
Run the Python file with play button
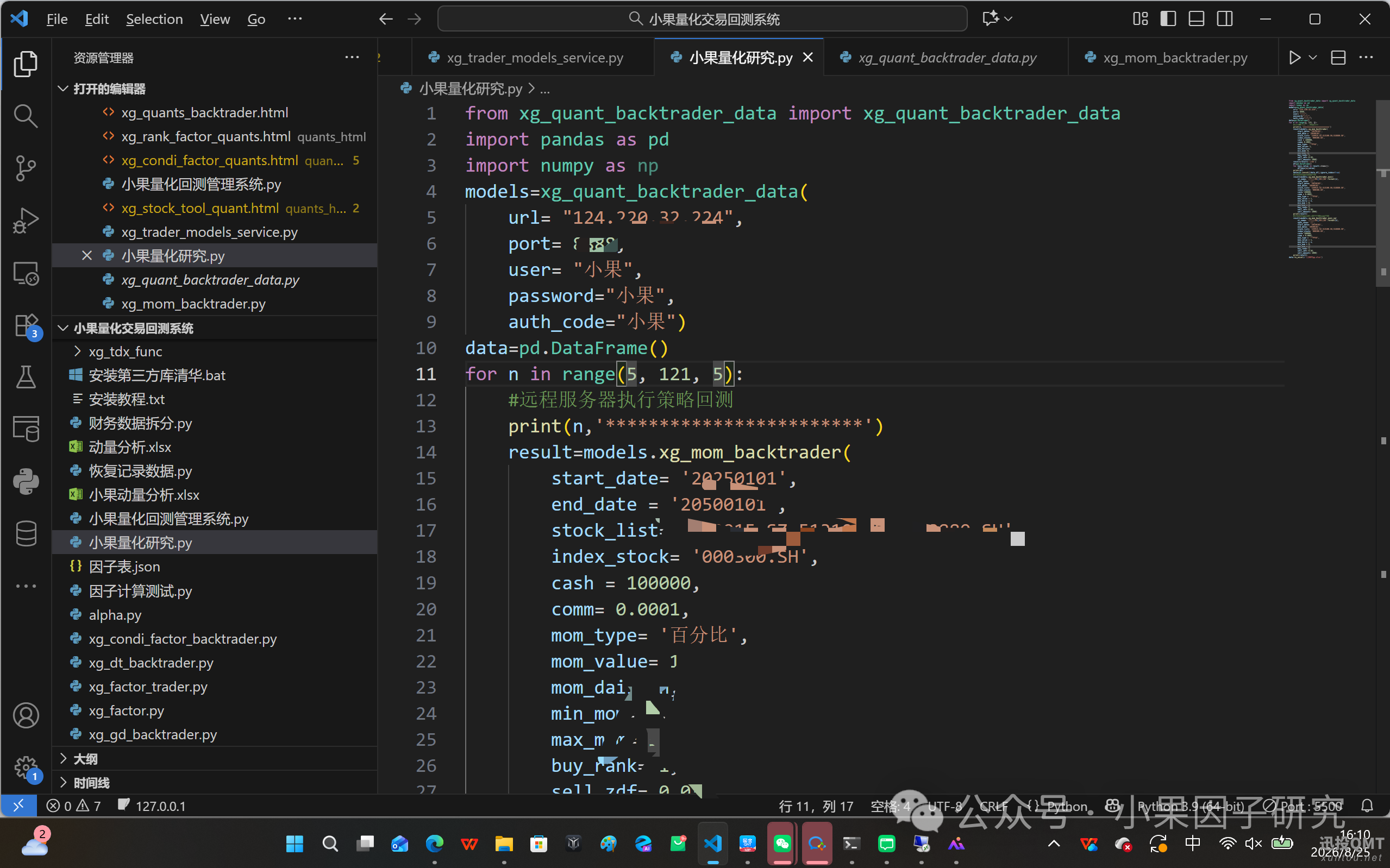pyautogui.click(x=1294, y=58)
